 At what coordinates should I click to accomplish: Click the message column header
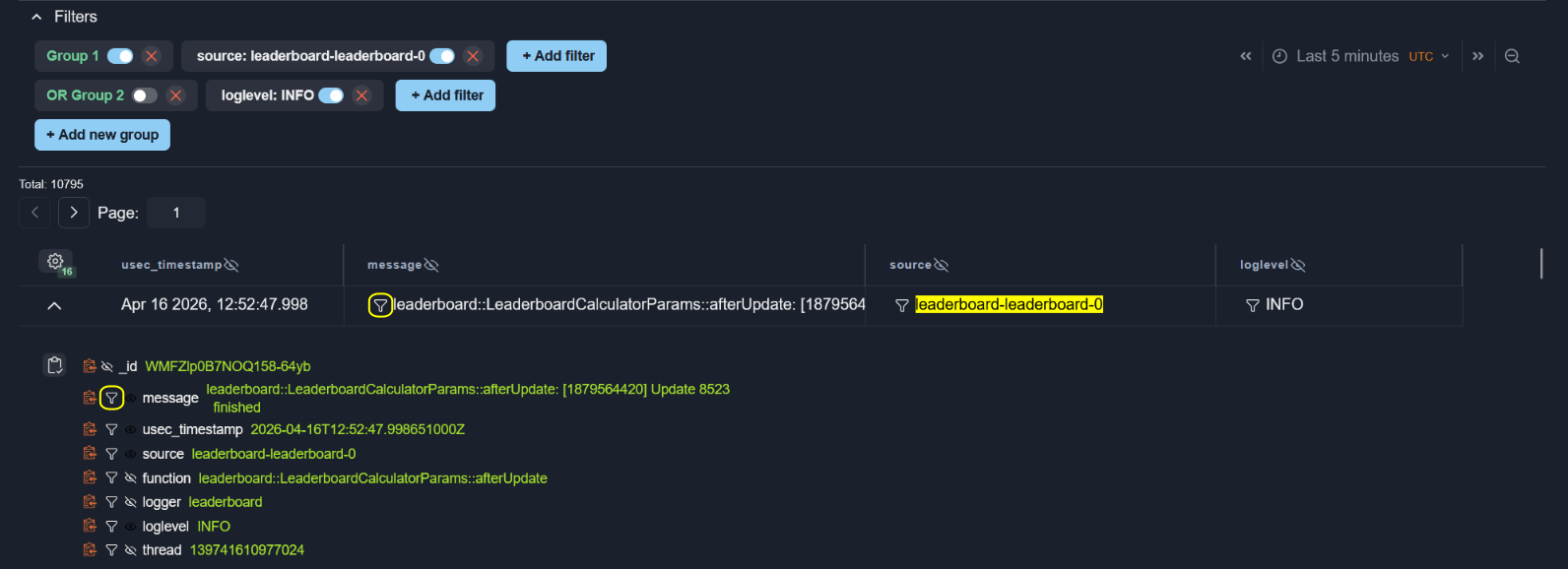pyautogui.click(x=394, y=265)
